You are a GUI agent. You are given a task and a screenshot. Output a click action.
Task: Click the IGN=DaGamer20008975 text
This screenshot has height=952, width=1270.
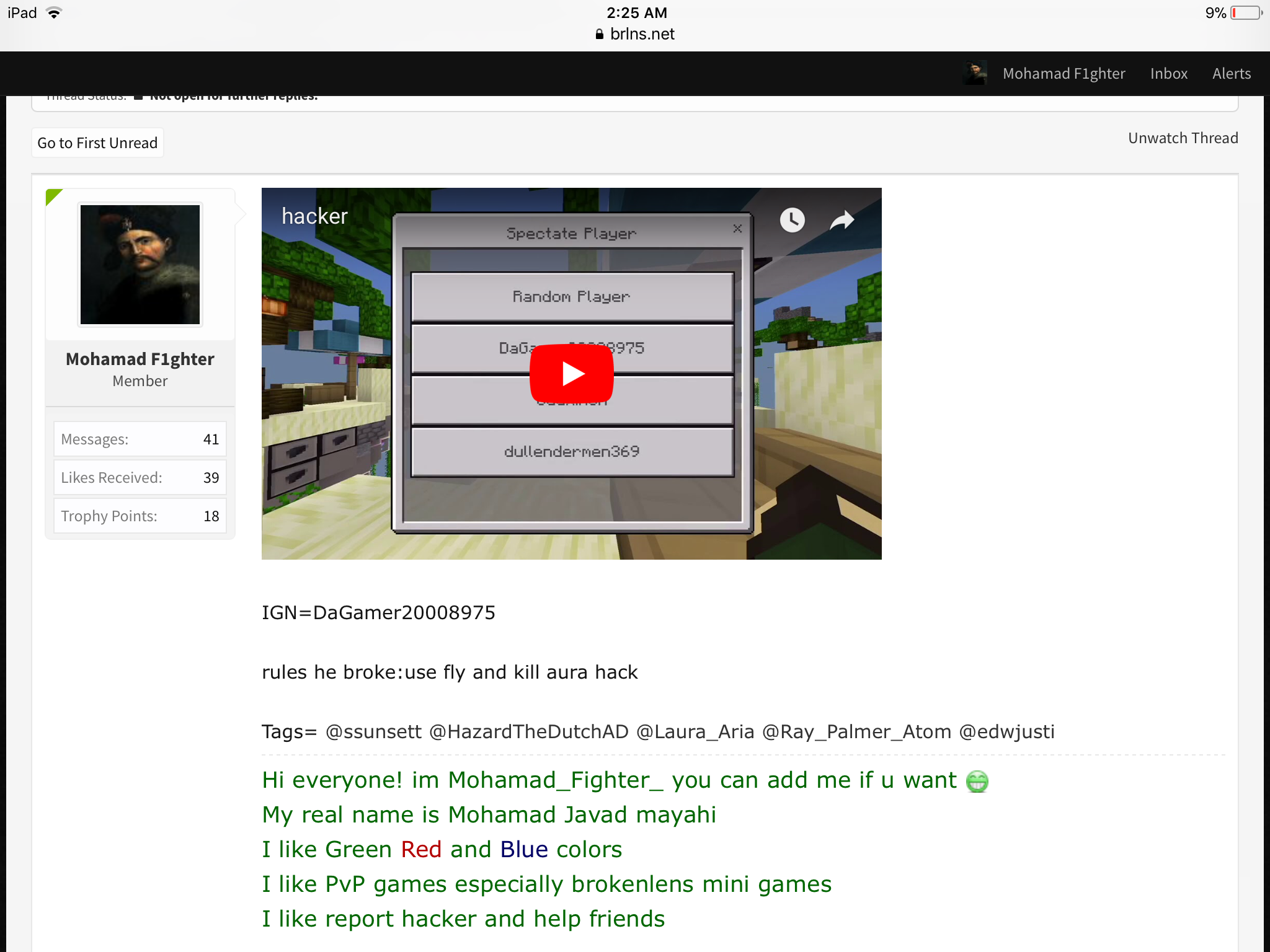378,613
